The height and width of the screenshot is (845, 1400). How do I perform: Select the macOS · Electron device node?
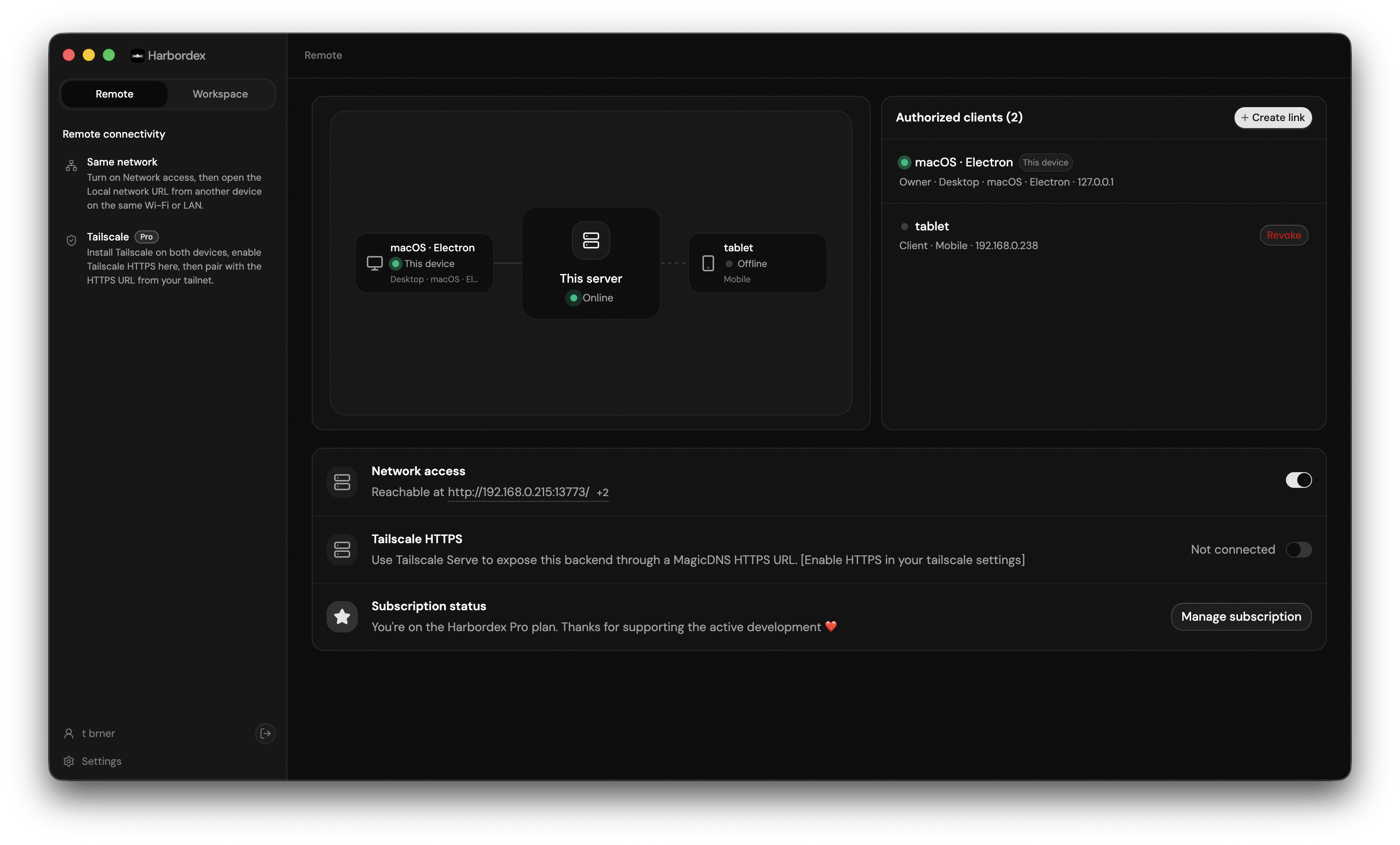click(424, 263)
